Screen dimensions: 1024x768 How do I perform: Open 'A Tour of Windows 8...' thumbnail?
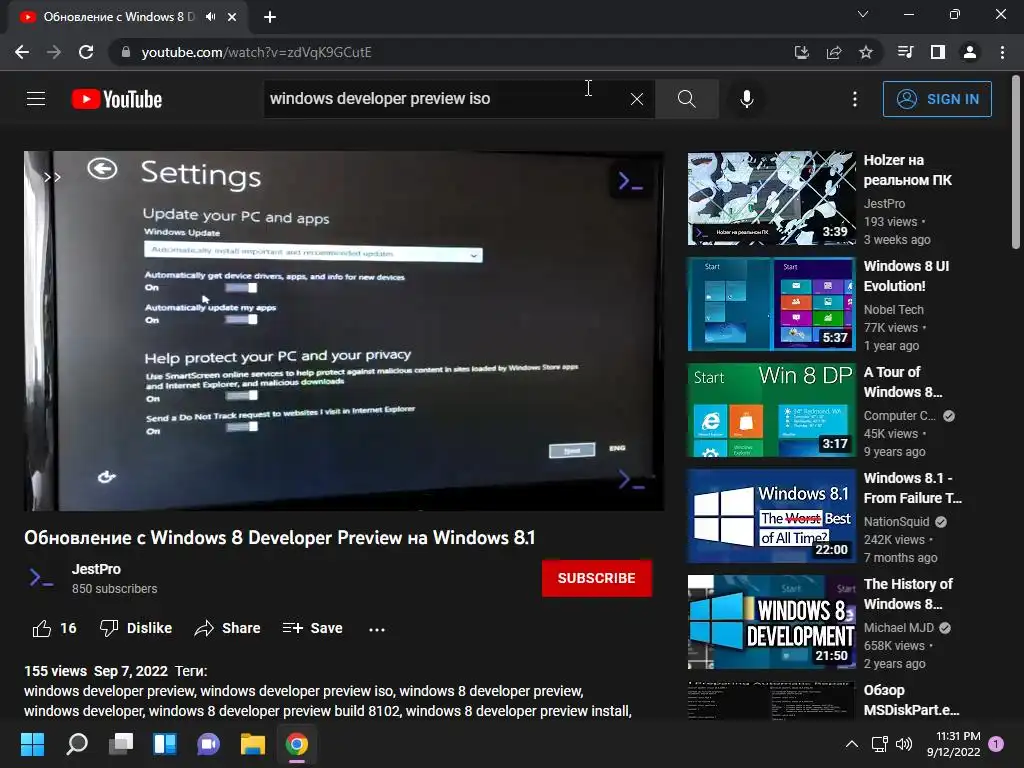tap(771, 410)
